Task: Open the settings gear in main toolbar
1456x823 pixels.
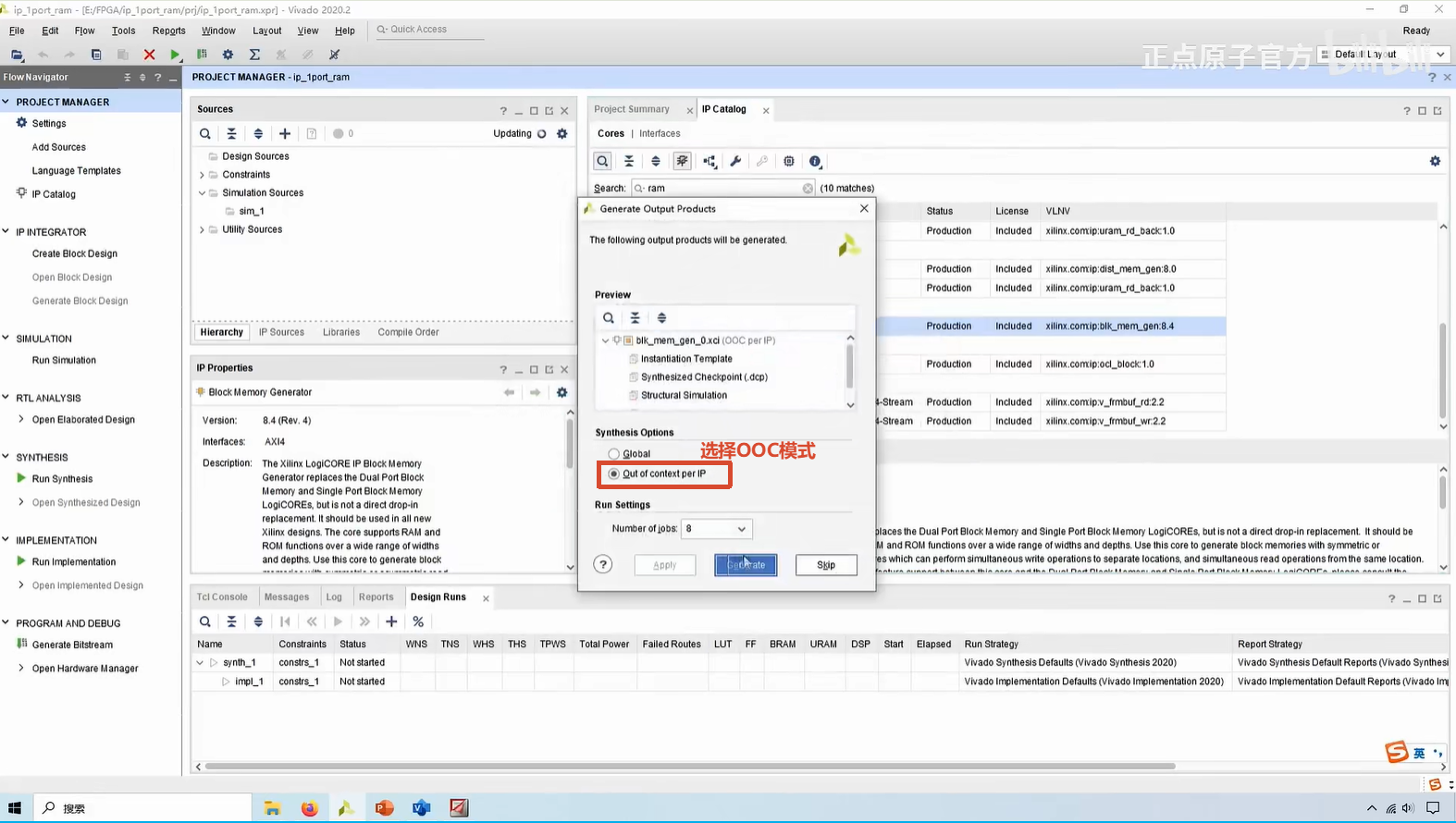Action: pyautogui.click(x=228, y=55)
